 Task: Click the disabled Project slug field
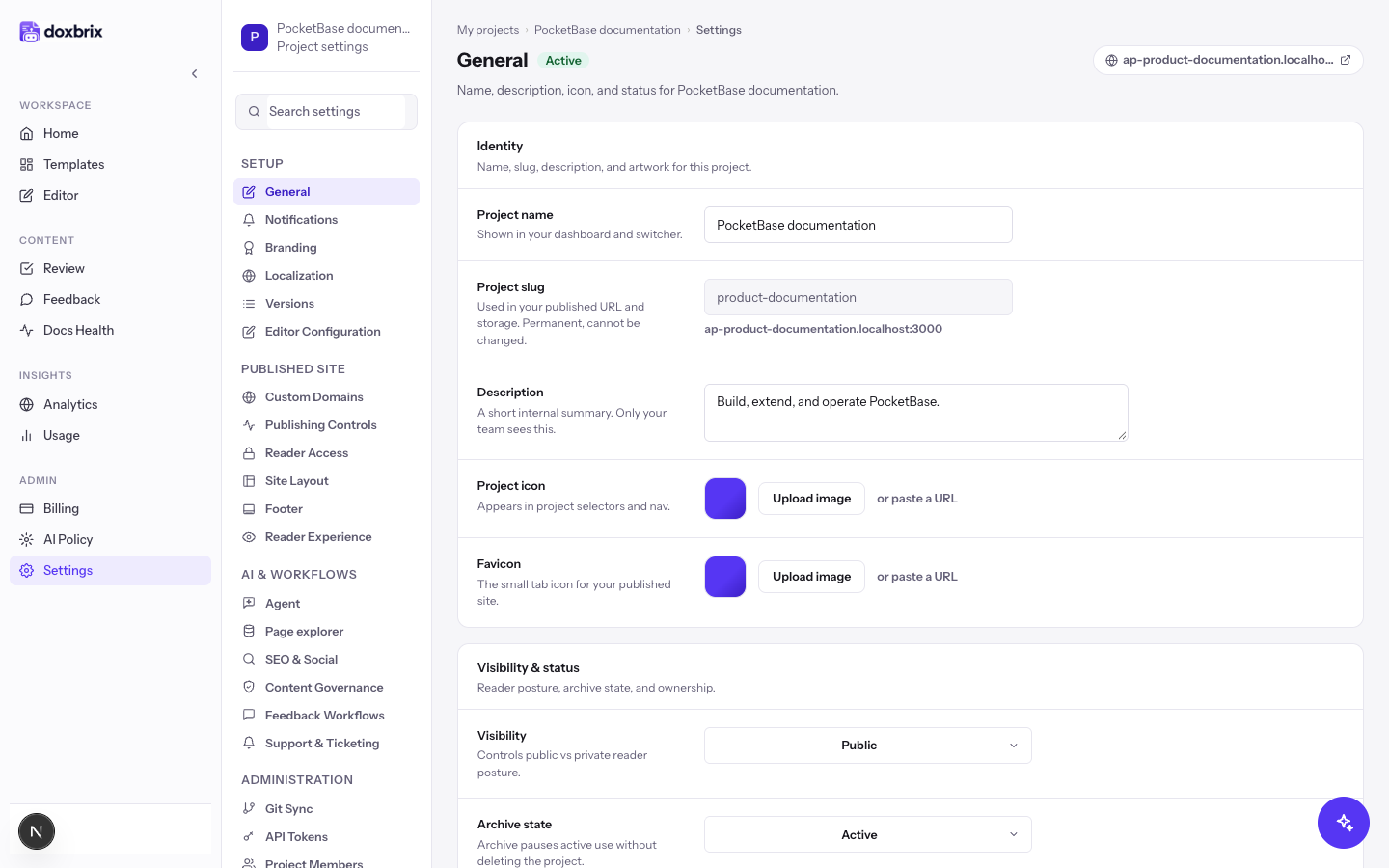(858, 297)
